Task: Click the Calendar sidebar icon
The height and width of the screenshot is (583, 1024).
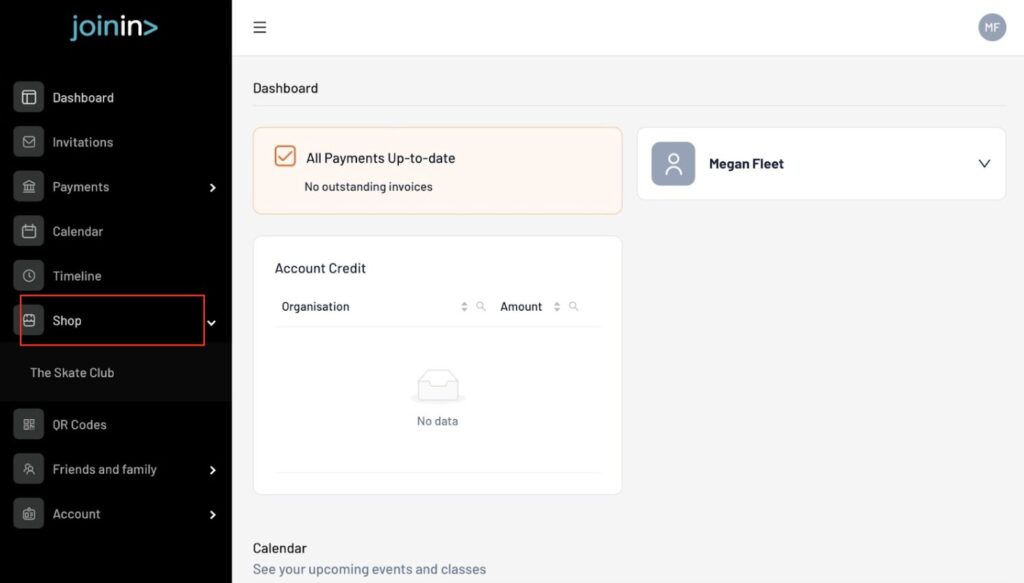Action: pyautogui.click(x=29, y=231)
